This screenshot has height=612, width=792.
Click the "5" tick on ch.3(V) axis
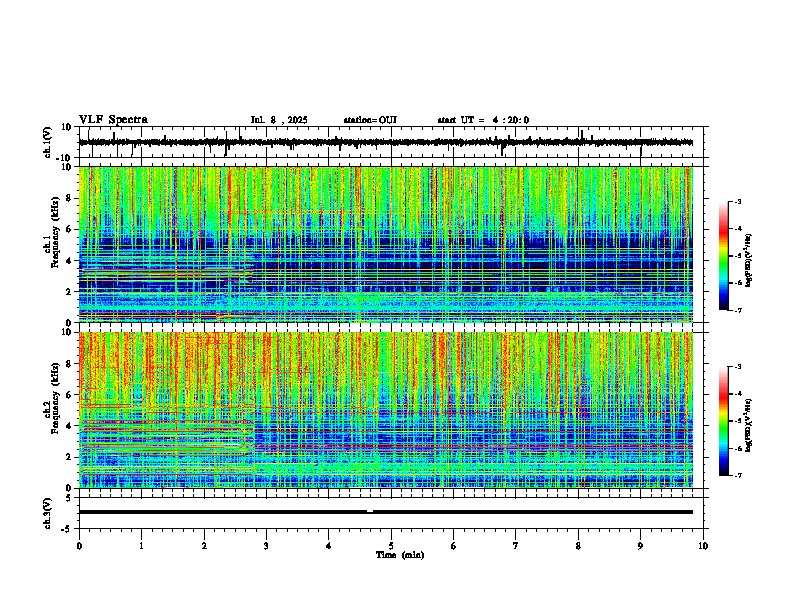(69, 498)
